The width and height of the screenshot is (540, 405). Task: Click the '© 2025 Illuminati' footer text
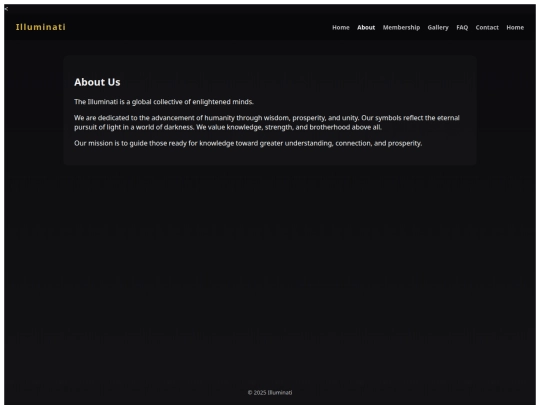pyautogui.click(x=270, y=392)
